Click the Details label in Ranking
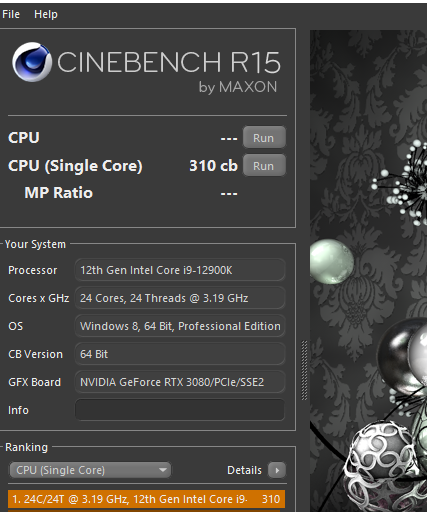Screen dimensions: 427x512 click(244, 470)
